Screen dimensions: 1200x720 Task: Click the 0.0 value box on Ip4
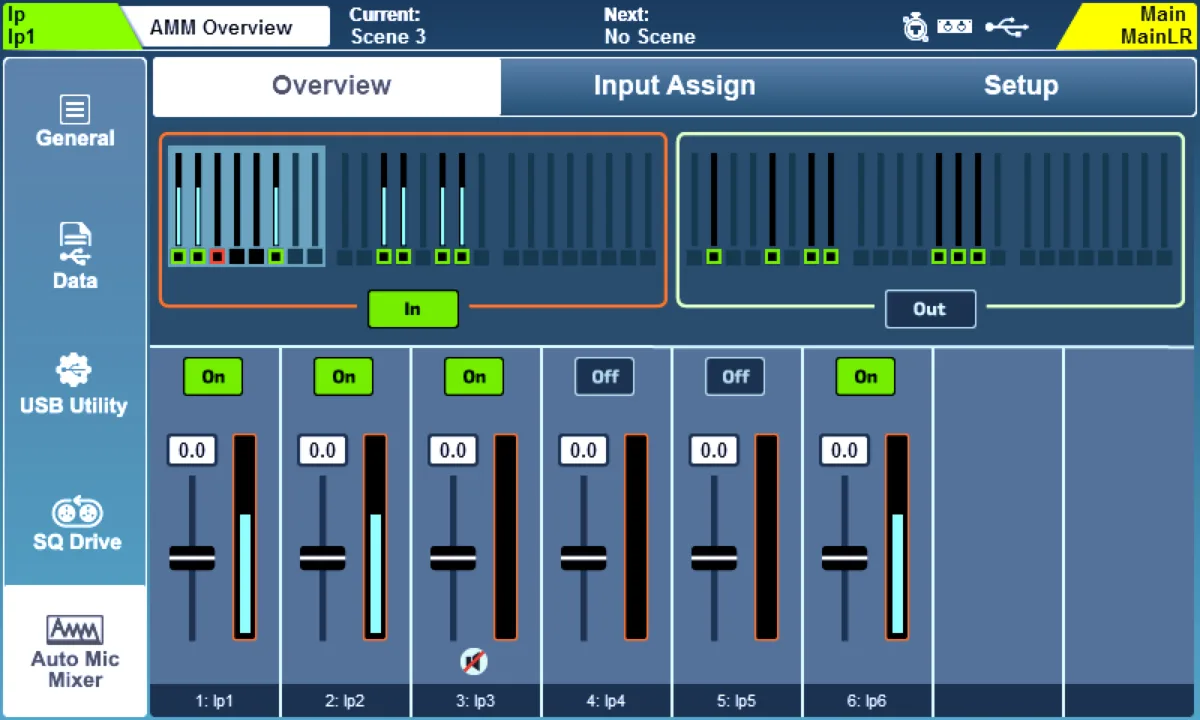584,450
